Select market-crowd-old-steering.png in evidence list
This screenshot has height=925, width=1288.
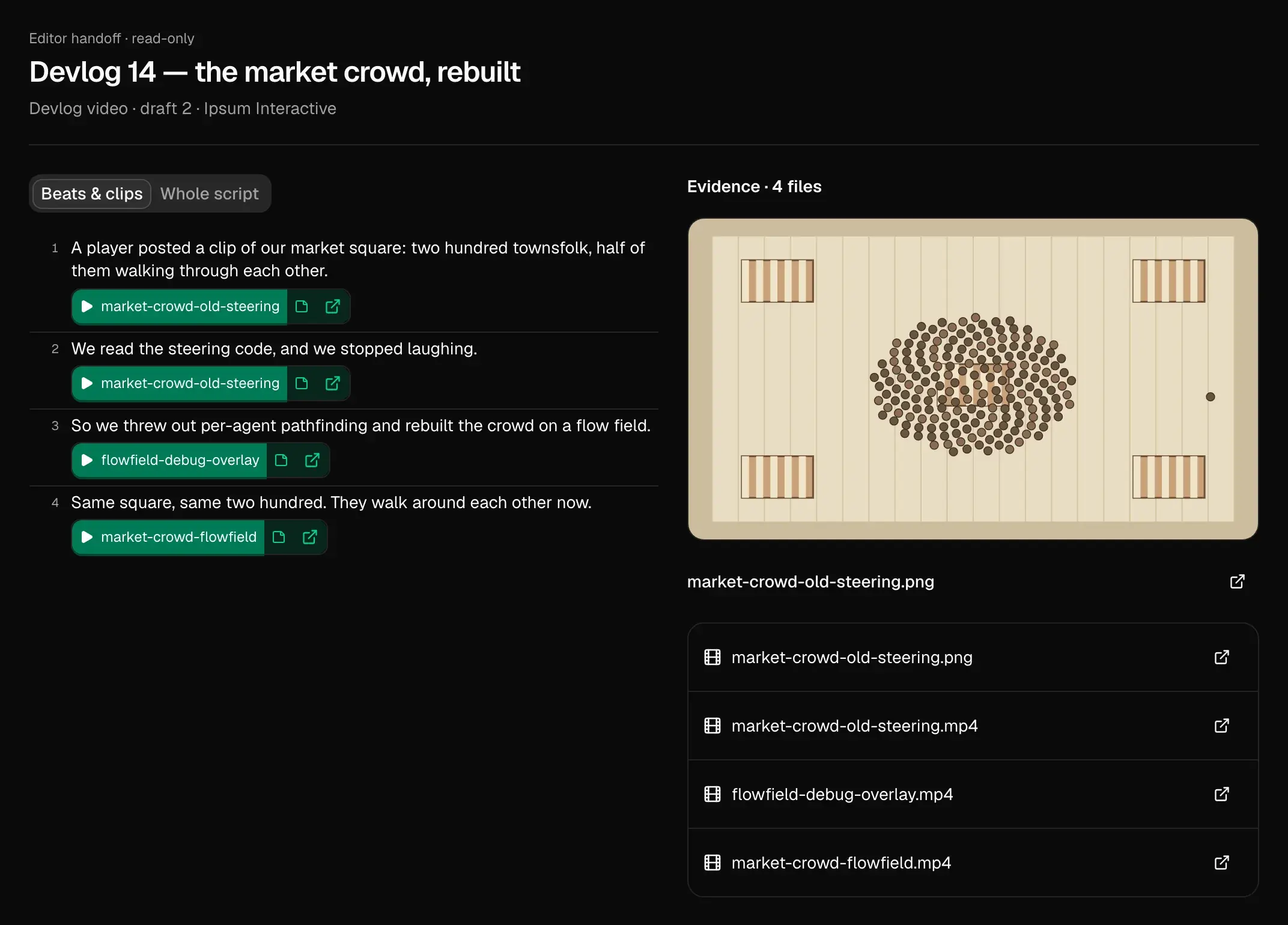click(x=973, y=657)
